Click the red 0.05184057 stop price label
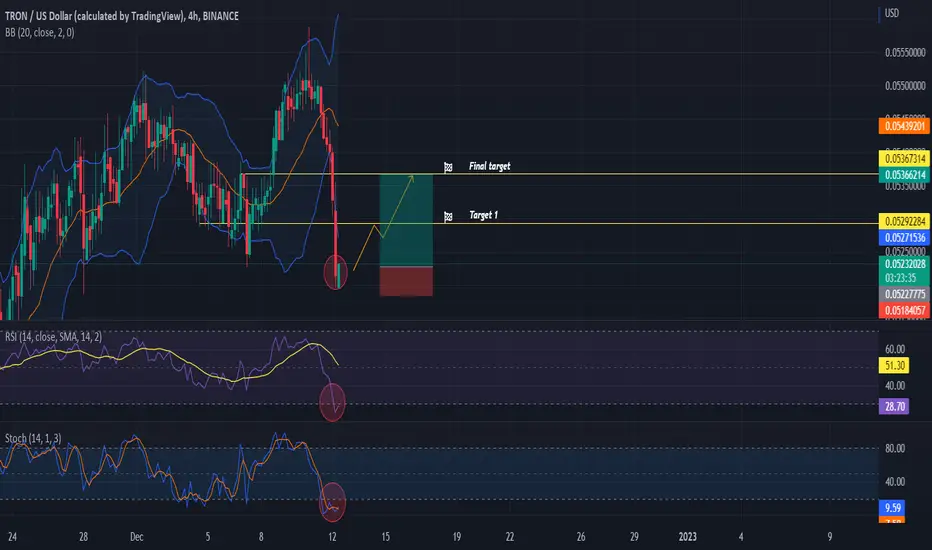 [x=904, y=310]
